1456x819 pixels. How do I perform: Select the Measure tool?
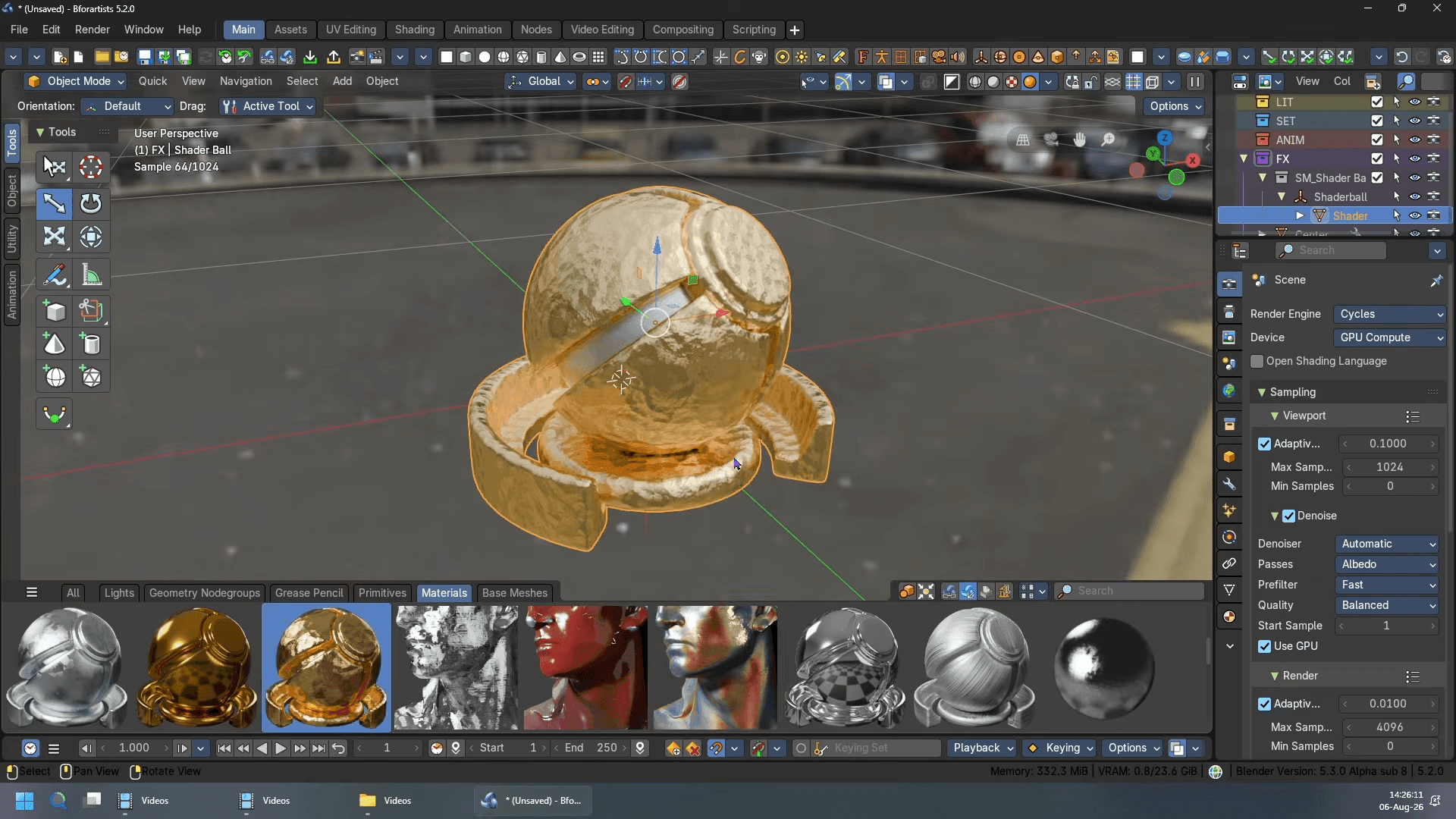tap(91, 275)
